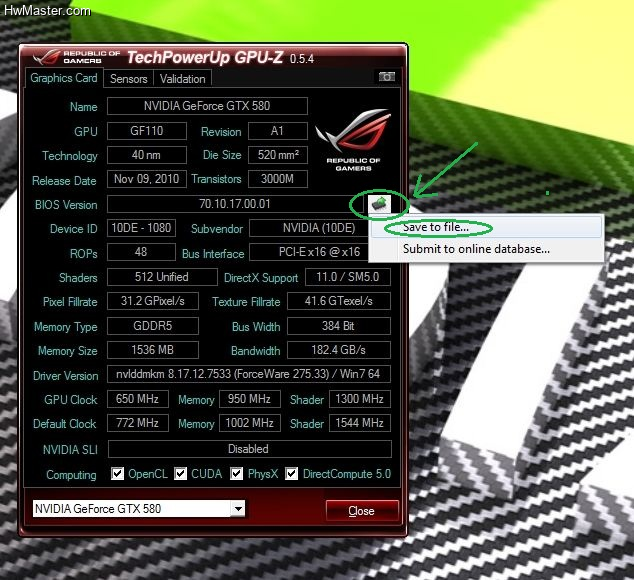Click the Default Clock value 772 MHz
Screen dimensions: 634x580
pos(137,423)
